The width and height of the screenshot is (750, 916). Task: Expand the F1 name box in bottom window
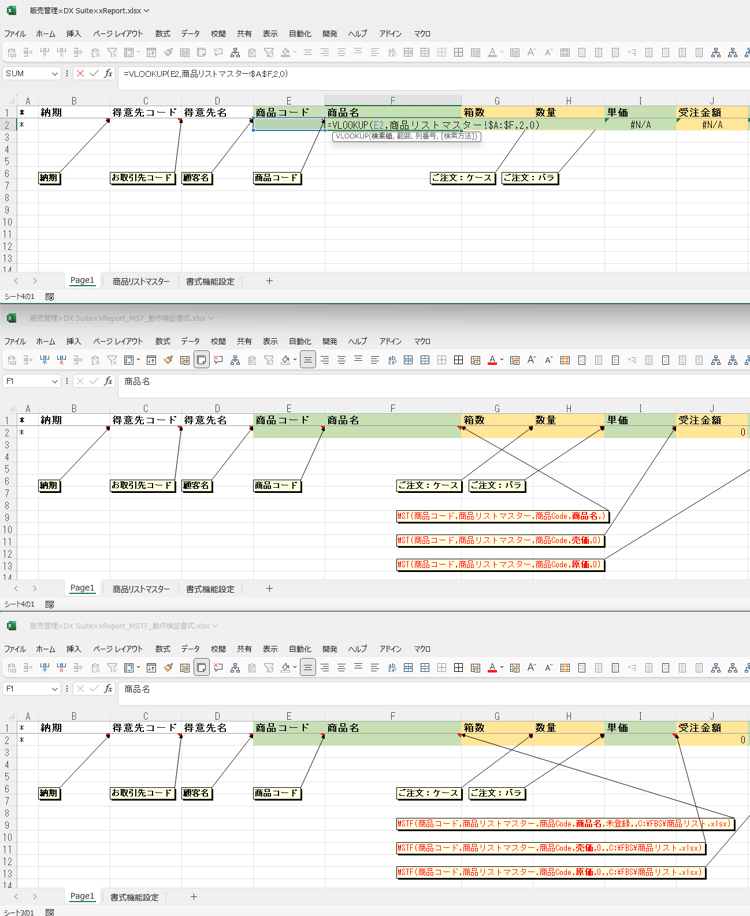click(x=54, y=689)
